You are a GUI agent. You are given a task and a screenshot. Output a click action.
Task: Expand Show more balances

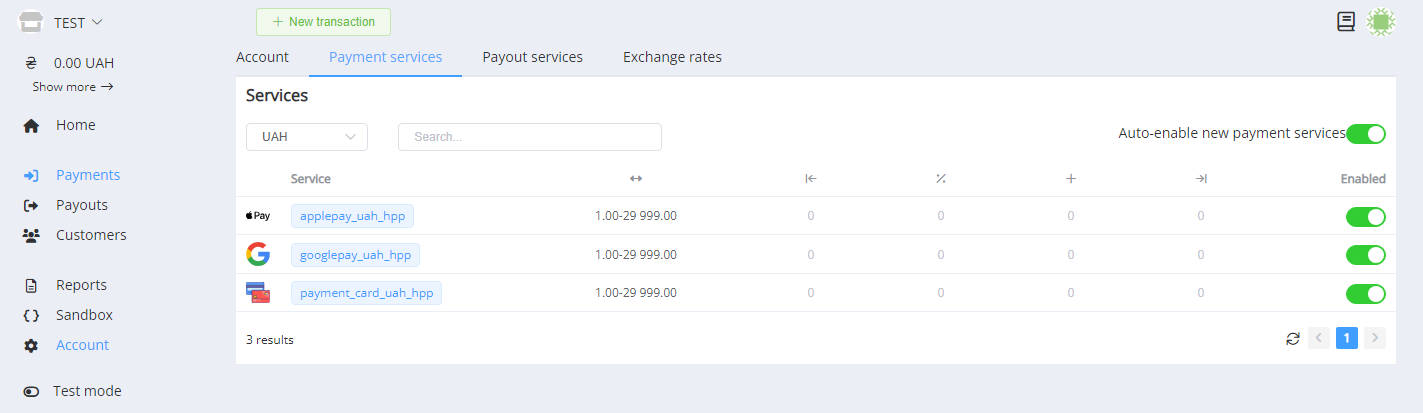(x=72, y=87)
